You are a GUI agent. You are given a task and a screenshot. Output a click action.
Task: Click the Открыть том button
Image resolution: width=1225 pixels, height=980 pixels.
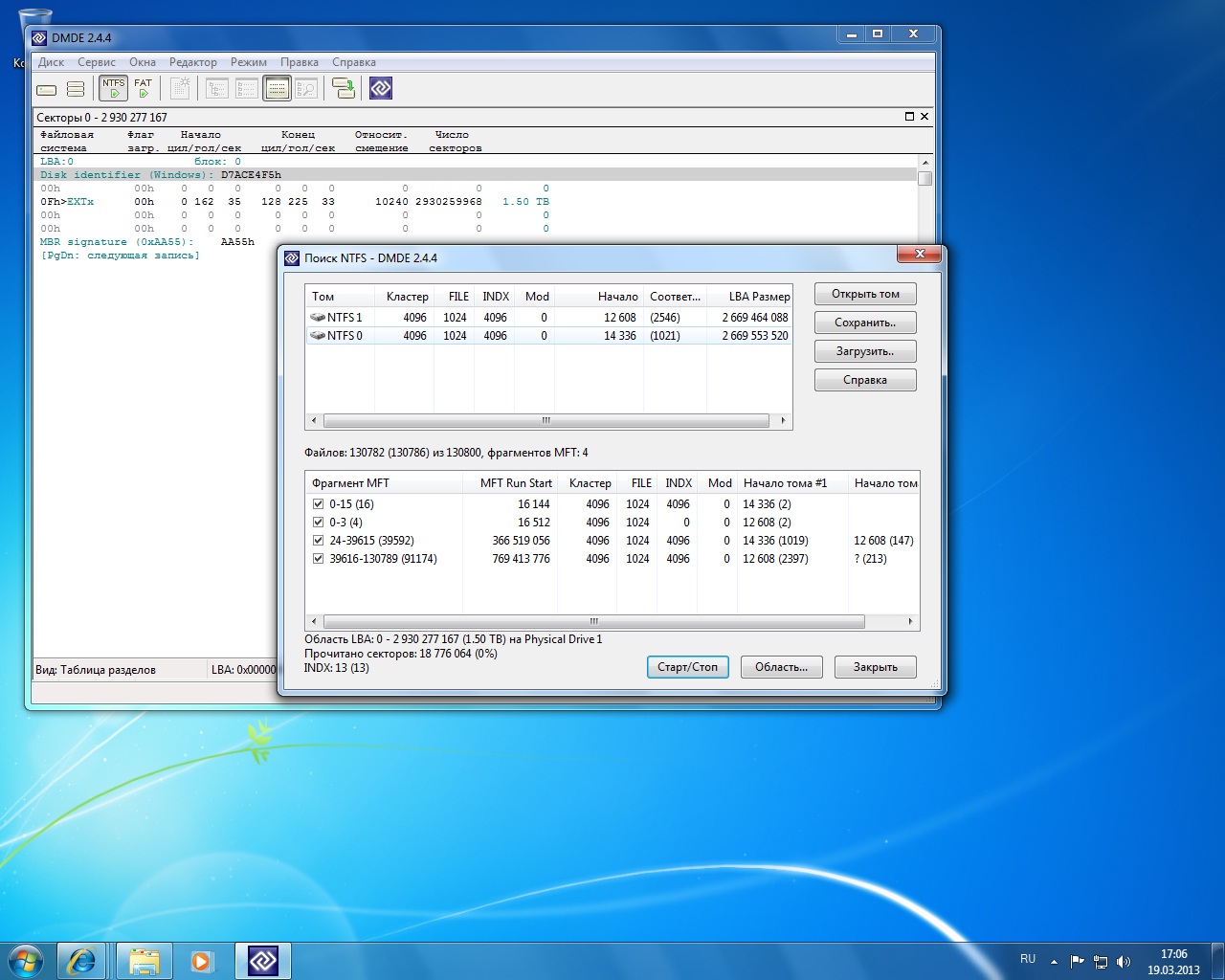(x=865, y=294)
